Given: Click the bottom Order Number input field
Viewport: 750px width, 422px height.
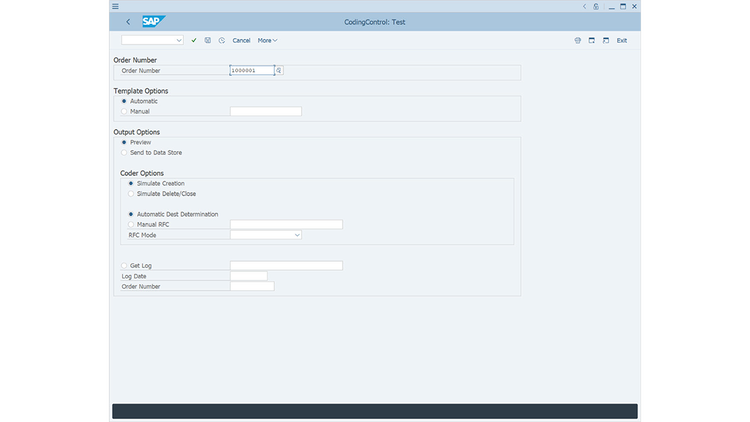Looking at the screenshot, I should [x=252, y=286].
